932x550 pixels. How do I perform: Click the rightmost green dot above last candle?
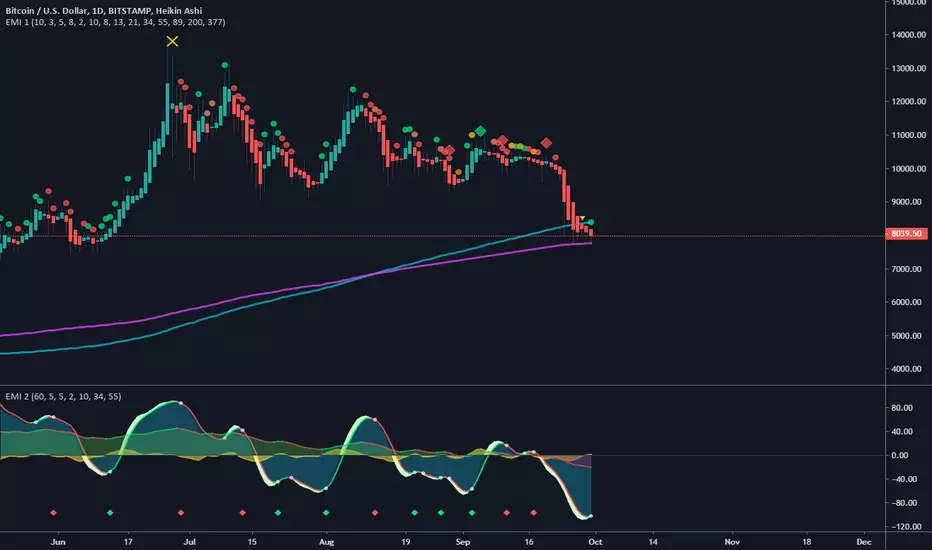coord(591,222)
